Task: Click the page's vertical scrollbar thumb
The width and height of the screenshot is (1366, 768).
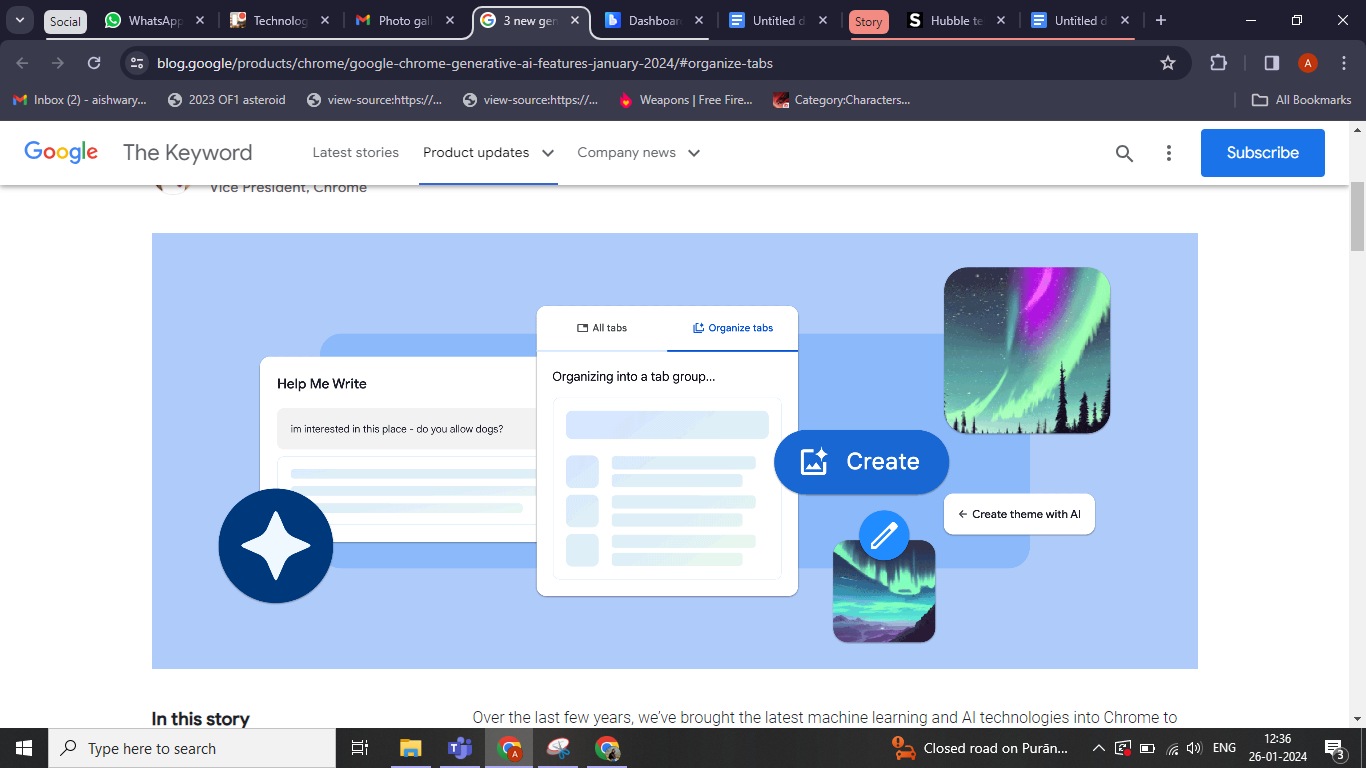Action: coord(1357,216)
